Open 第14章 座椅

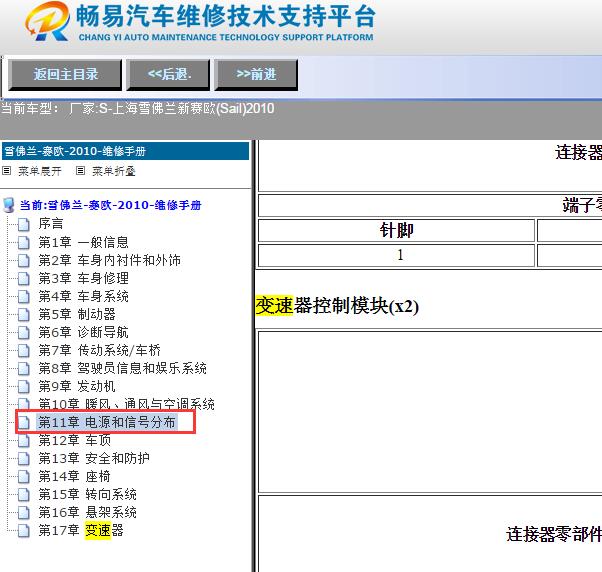coord(75,476)
